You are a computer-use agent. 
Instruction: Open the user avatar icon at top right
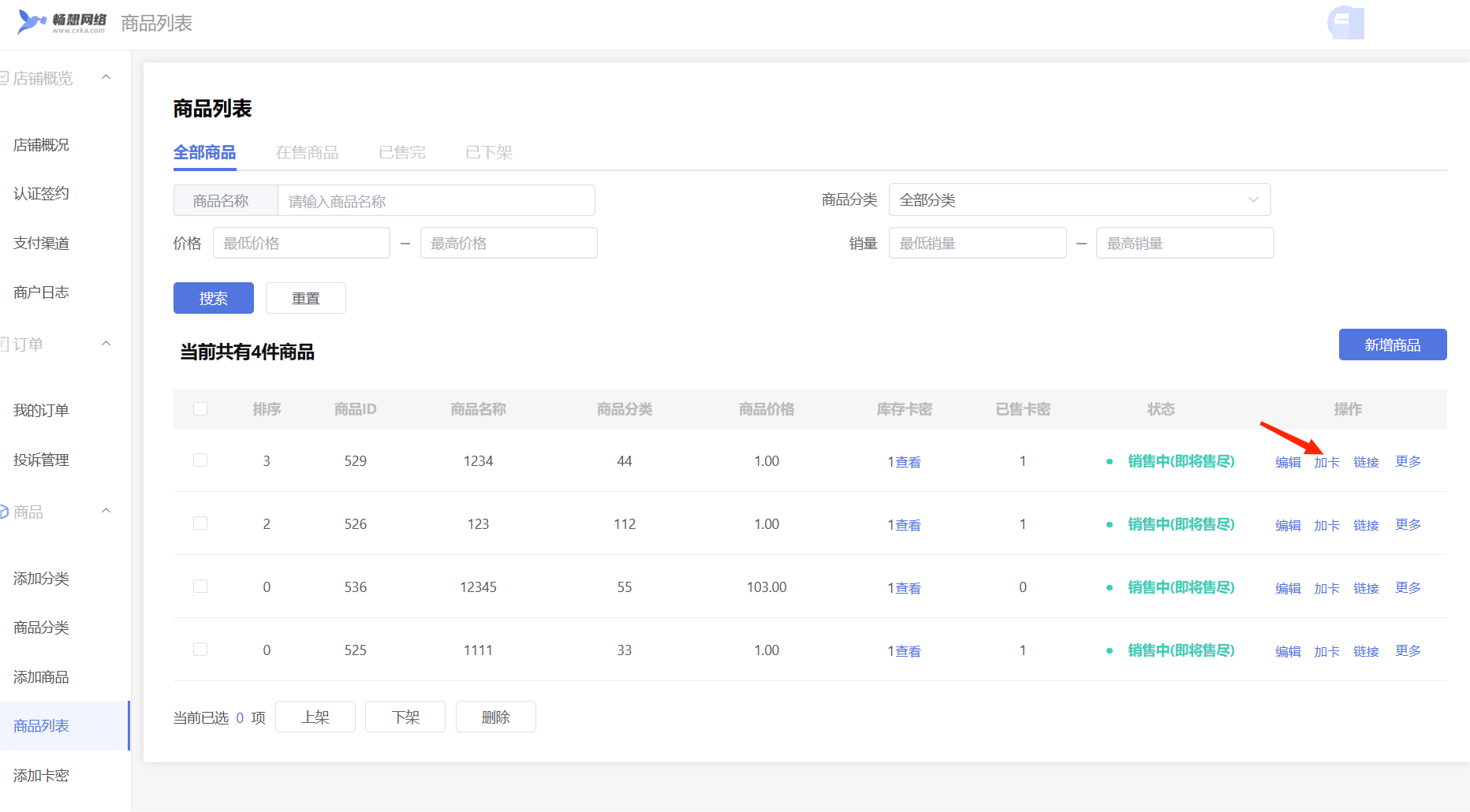pyautogui.click(x=1346, y=23)
